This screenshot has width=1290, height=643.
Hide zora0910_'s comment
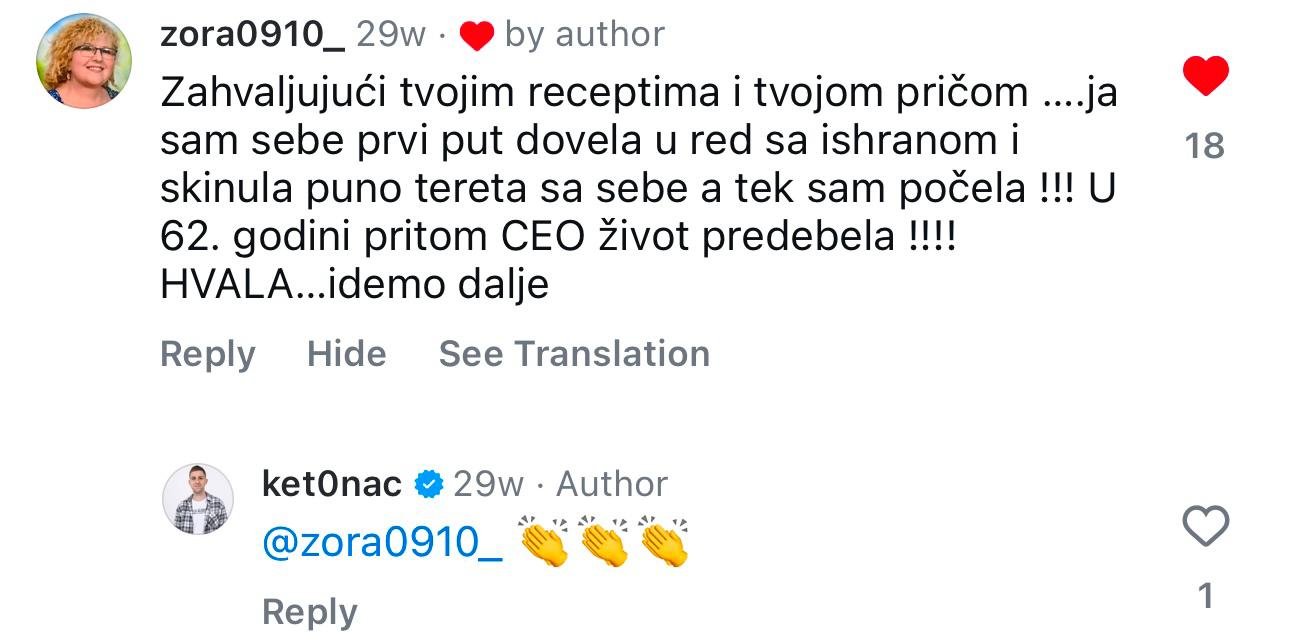[346, 354]
